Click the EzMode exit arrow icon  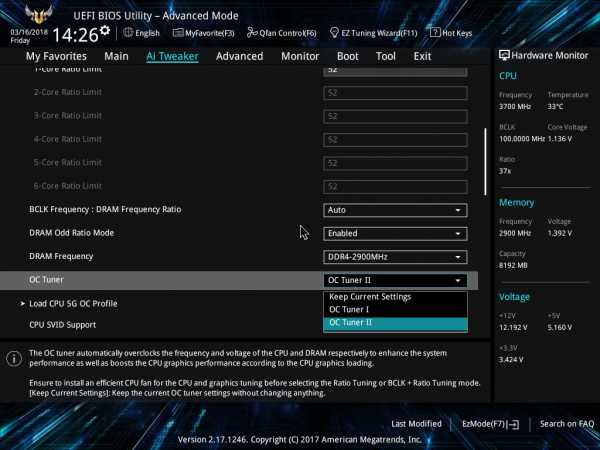(513, 424)
